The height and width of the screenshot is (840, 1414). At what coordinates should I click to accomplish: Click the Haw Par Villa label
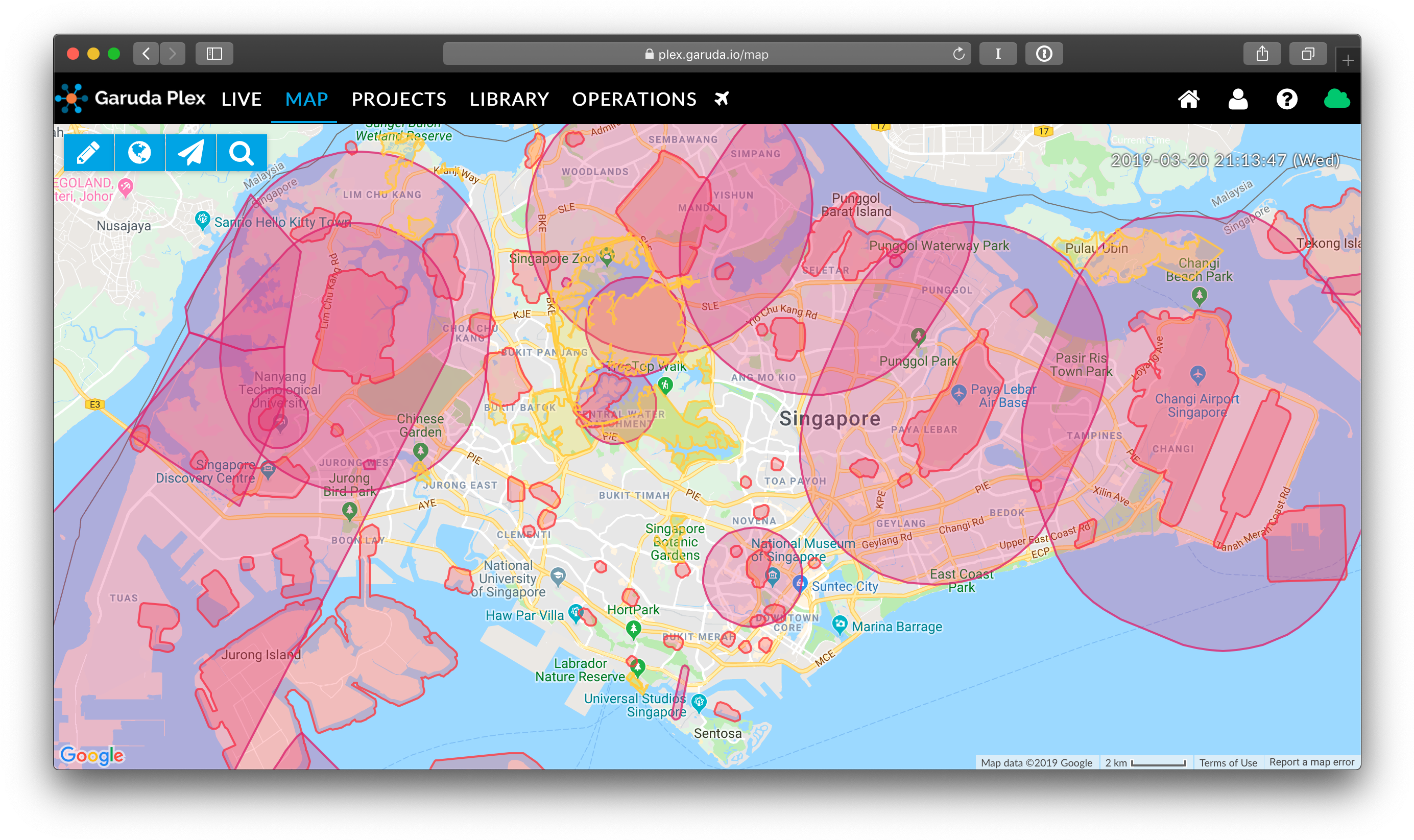point(524,615)
